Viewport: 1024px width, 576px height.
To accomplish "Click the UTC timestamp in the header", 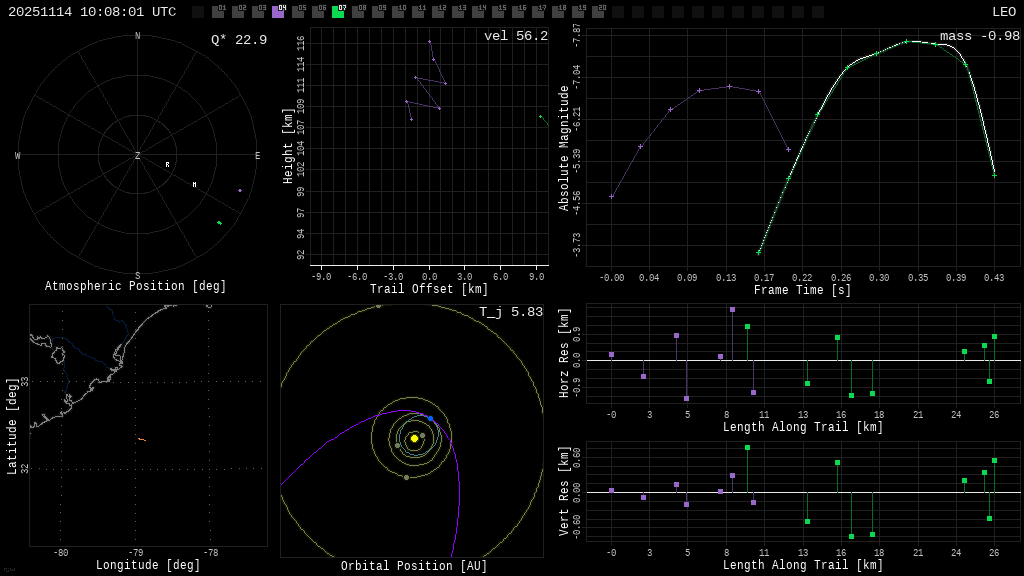I will [92, 12].
